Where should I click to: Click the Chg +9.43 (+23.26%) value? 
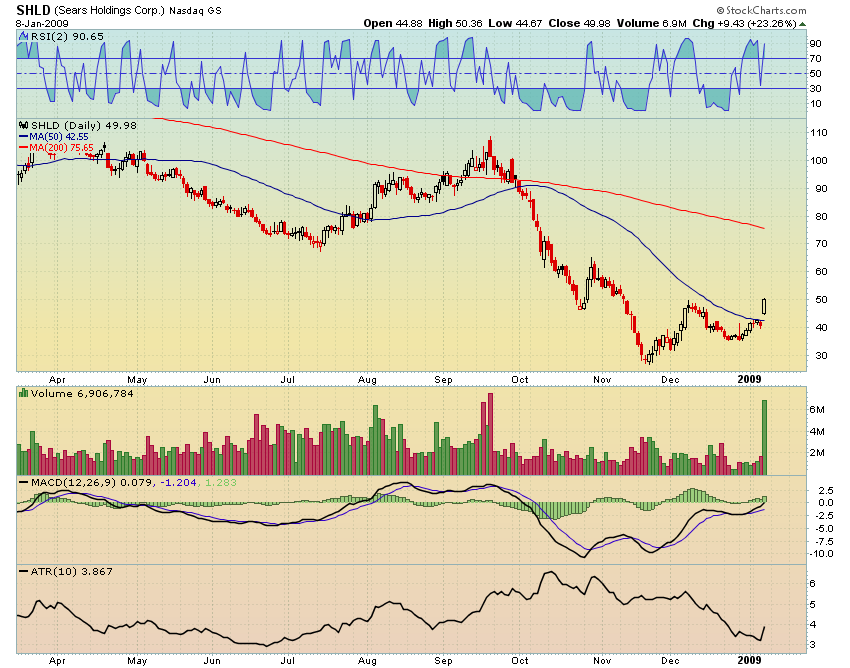click(744, 23)
